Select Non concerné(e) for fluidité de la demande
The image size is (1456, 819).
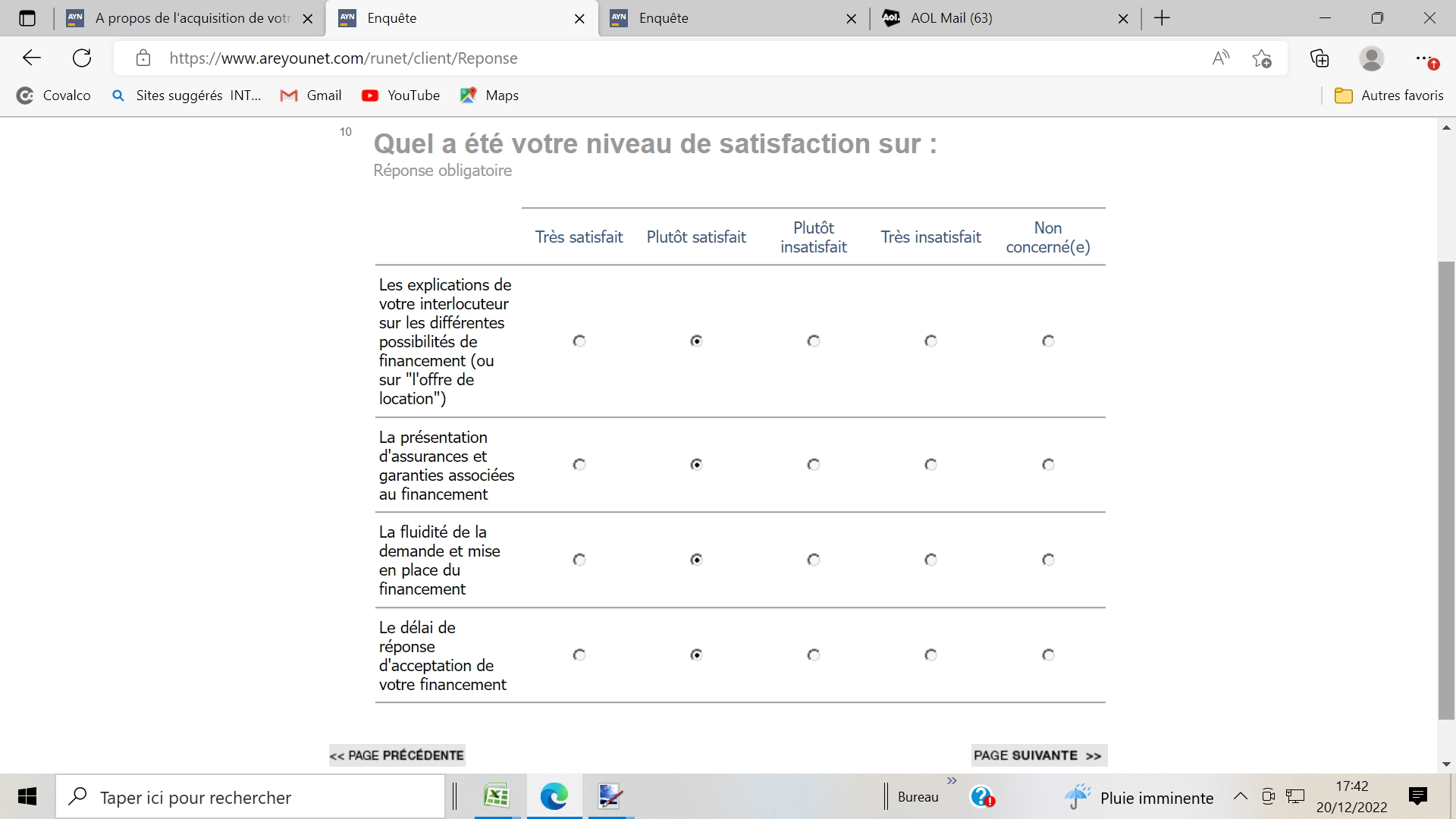click(x=1048, y=560)
